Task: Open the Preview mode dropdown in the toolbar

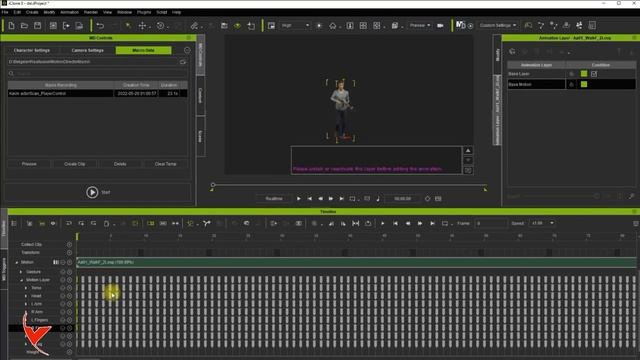Action: point(420,26)
